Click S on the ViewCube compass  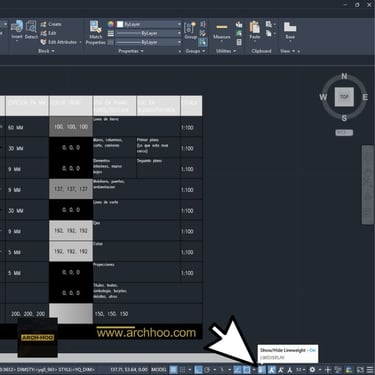[344, 118]
